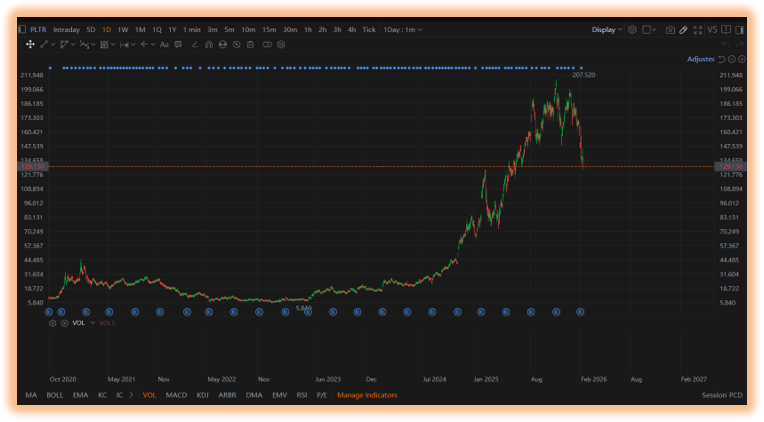
Task: Open Manage Indicators
Action: point(367,395)
